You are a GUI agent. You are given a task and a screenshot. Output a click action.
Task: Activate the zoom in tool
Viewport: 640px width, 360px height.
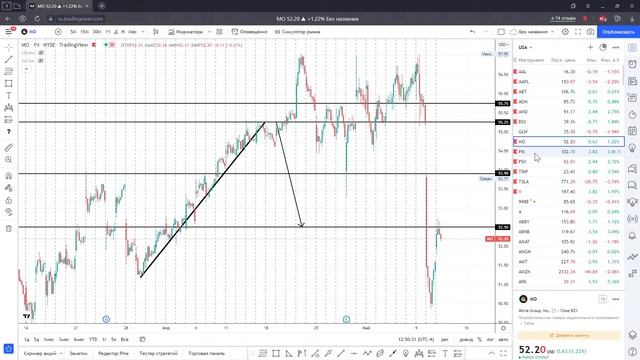(9, 160)
